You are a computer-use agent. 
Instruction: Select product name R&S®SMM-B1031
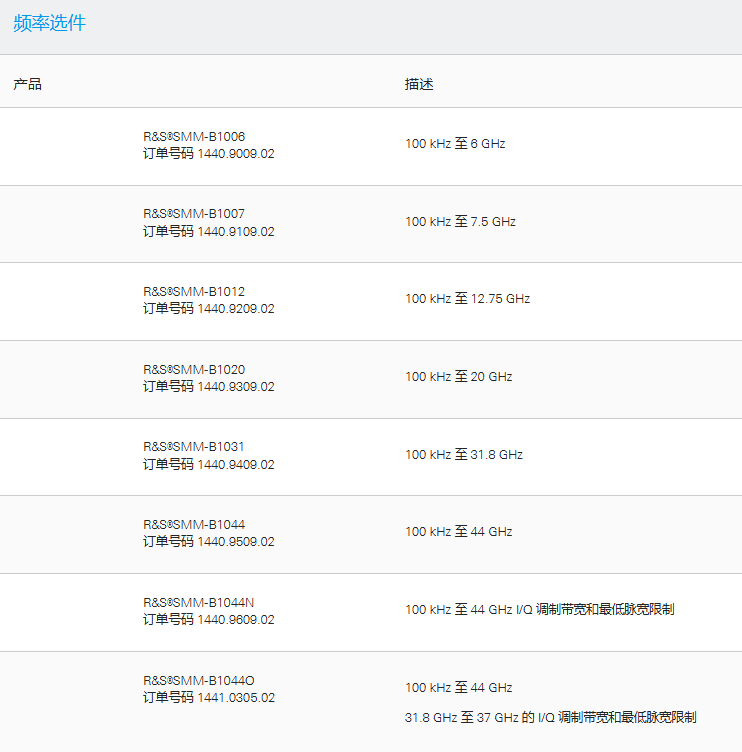[193, 447]
